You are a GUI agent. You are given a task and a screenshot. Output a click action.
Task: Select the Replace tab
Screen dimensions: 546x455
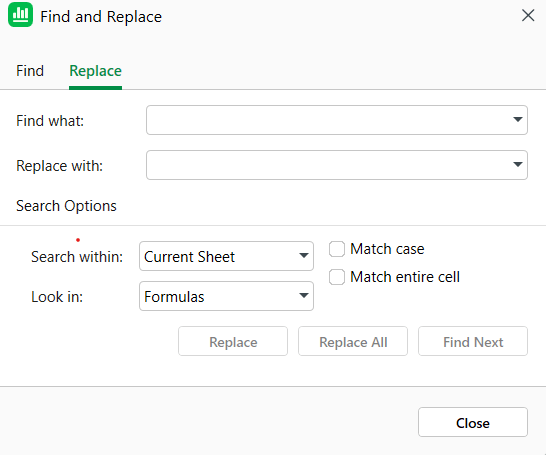point(95,71)
